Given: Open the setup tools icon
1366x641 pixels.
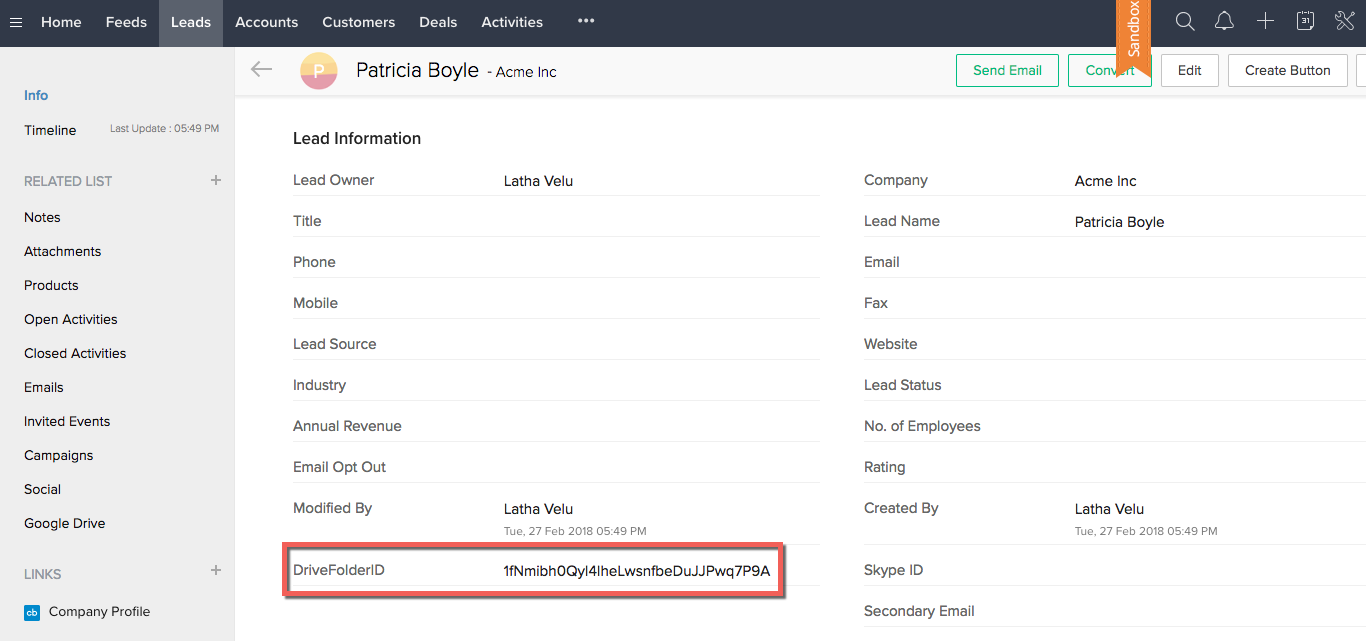Looking at the screenshot, I should coord(1344,22).
